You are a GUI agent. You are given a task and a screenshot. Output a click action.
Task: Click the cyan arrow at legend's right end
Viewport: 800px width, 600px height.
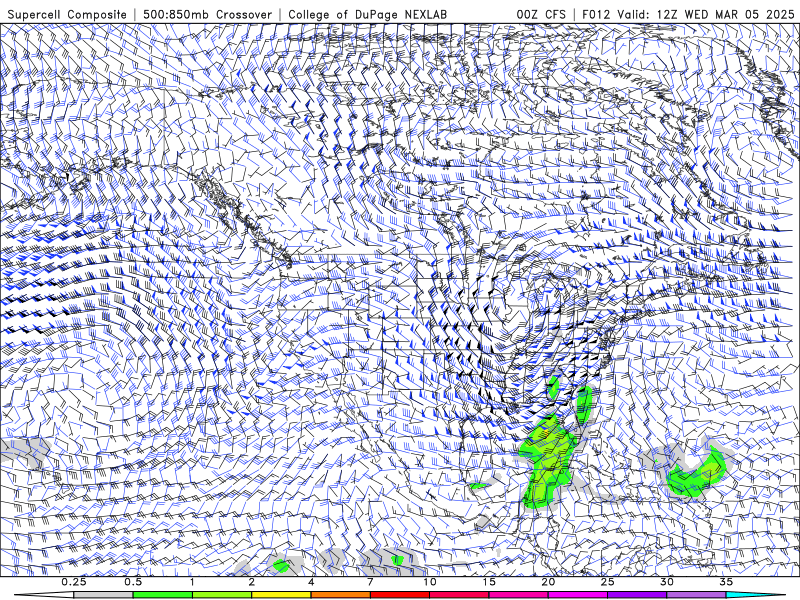click(x=756, y=595)
